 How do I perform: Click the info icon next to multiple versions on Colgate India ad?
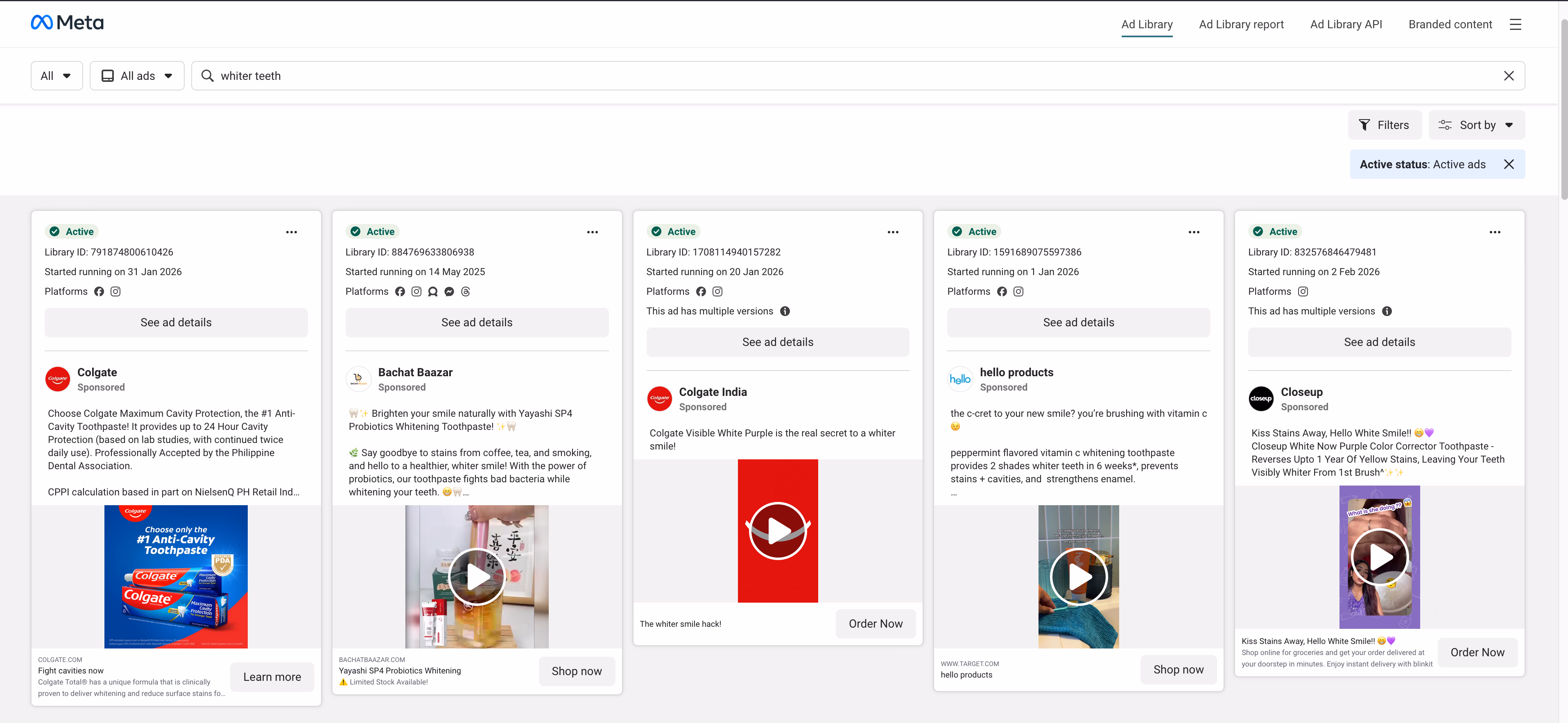coord(785,311)
